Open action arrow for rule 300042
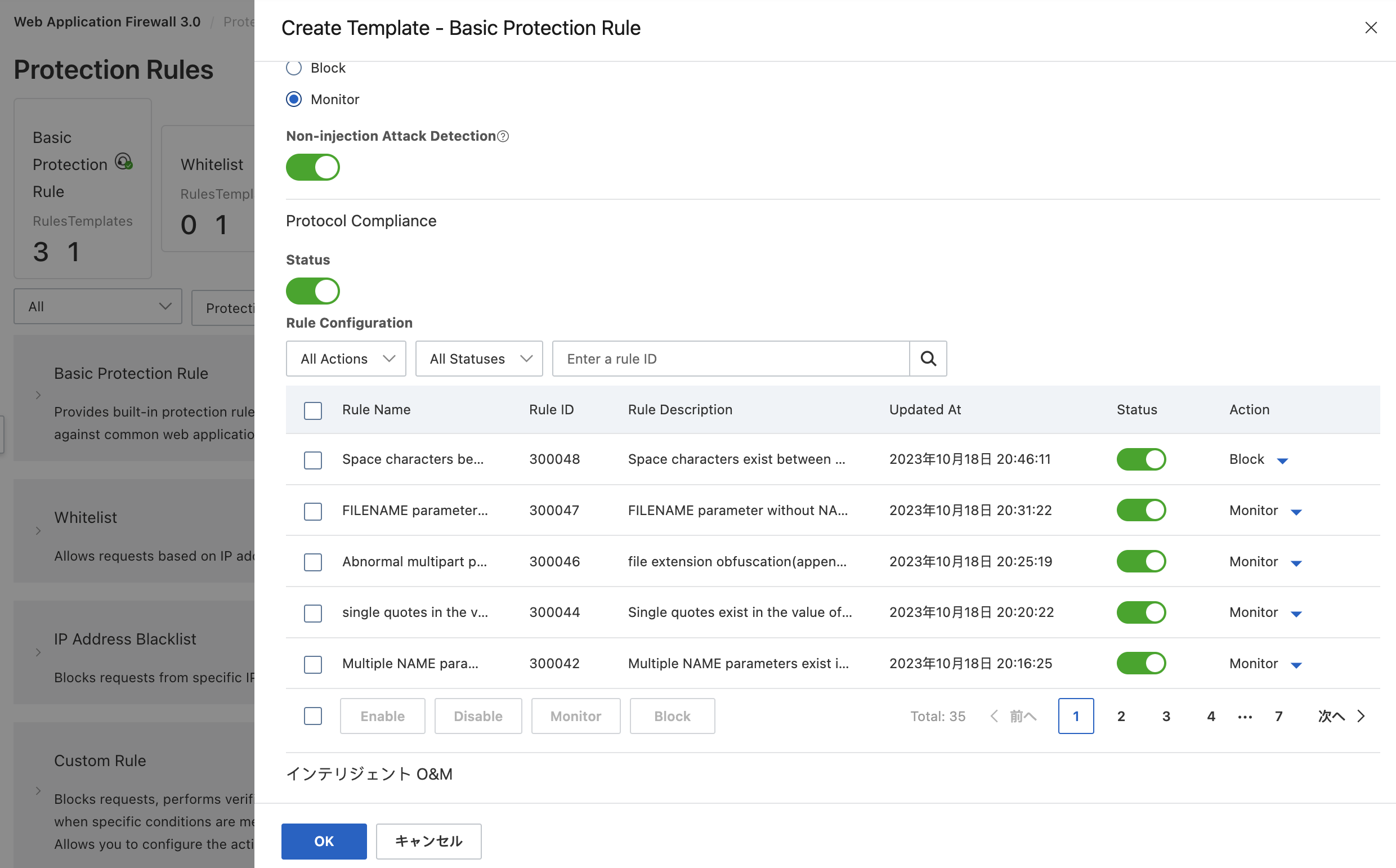Viewport: 1396px width, 868px height. coord(1296,665)
